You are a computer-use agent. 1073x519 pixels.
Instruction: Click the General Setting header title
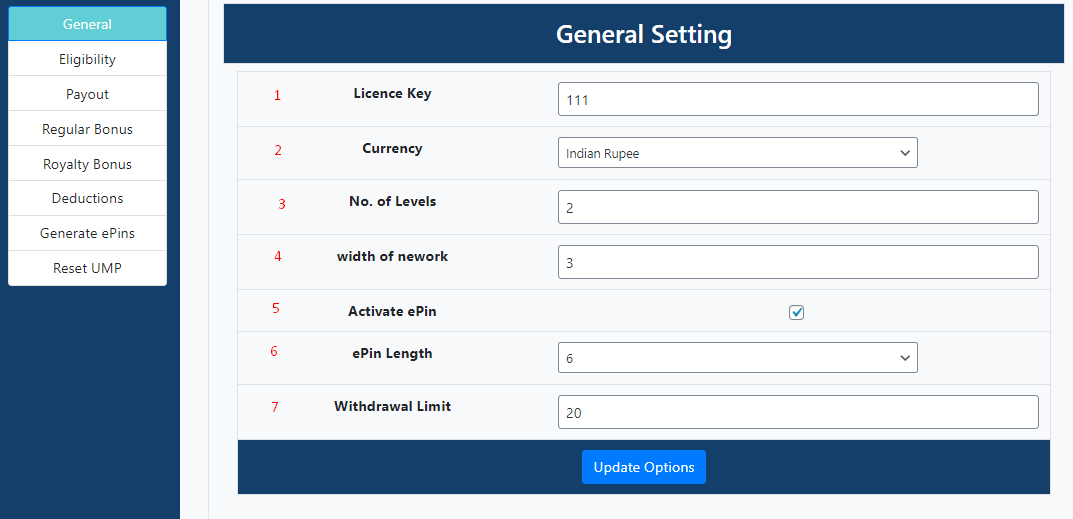643,34
